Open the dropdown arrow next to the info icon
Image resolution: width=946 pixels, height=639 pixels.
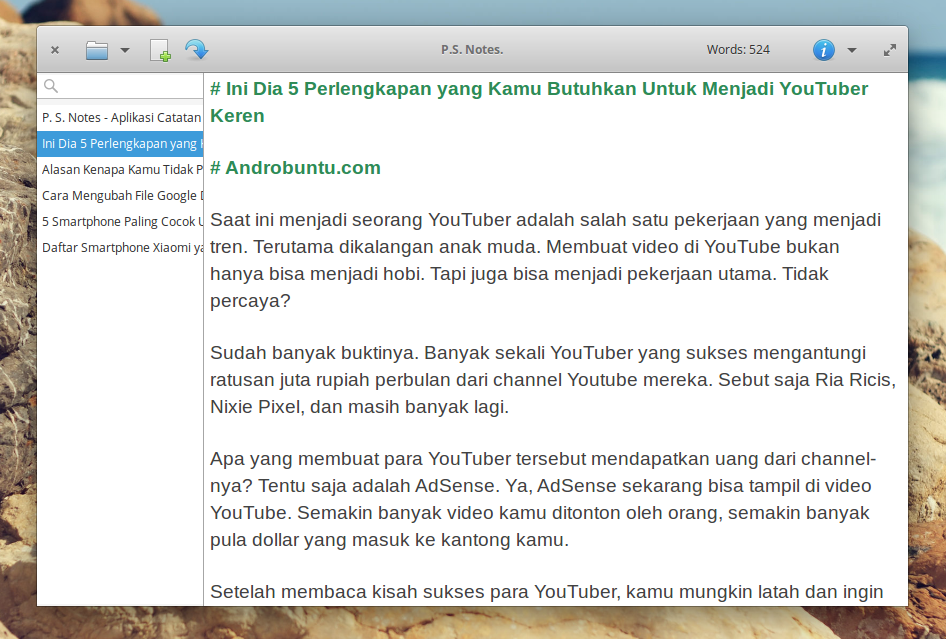(x=851, y=49)
